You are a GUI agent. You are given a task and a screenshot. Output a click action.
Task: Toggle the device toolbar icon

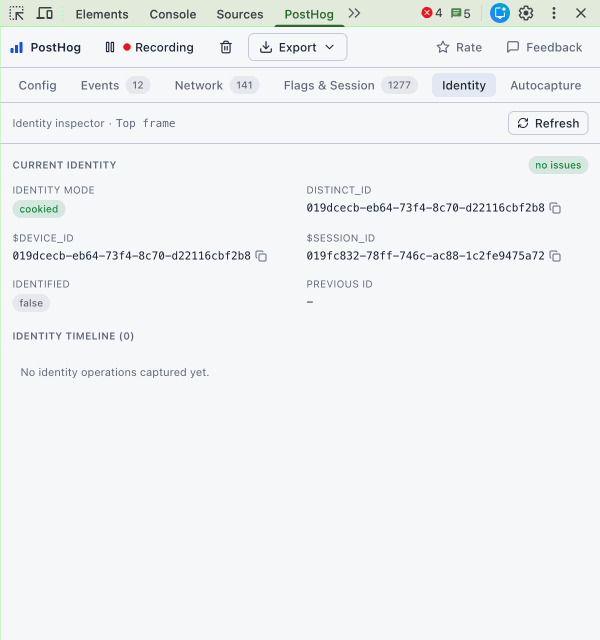[44, 13]
